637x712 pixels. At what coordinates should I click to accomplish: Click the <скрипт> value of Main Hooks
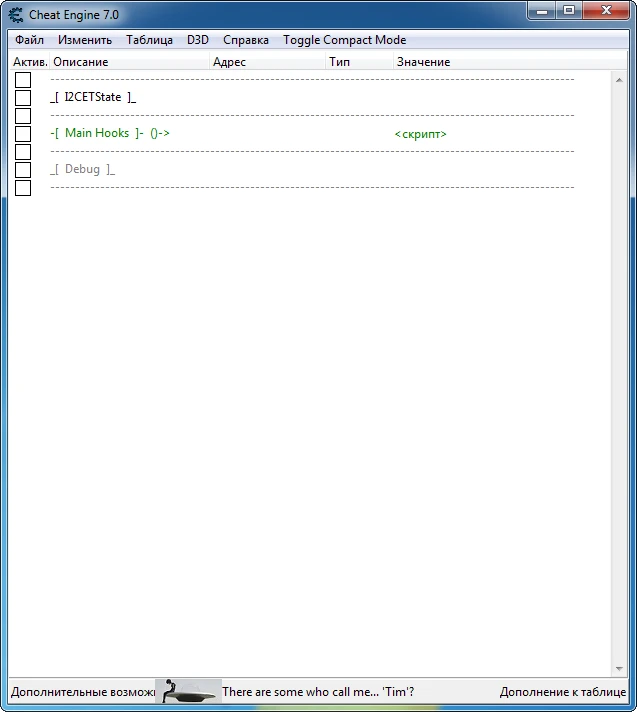420,134
